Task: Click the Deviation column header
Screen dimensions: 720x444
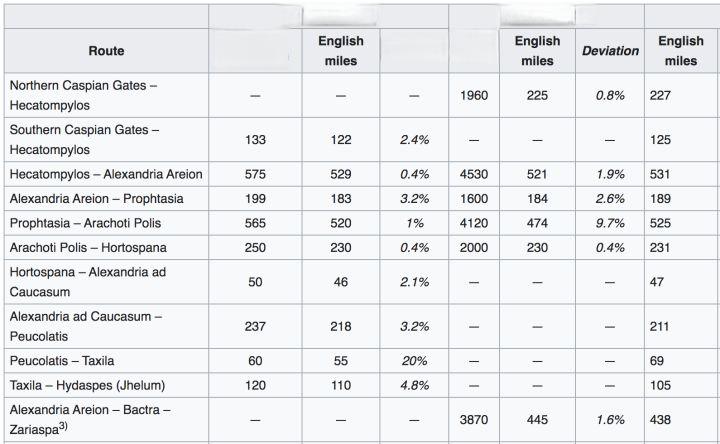Action: click(610, 51)
